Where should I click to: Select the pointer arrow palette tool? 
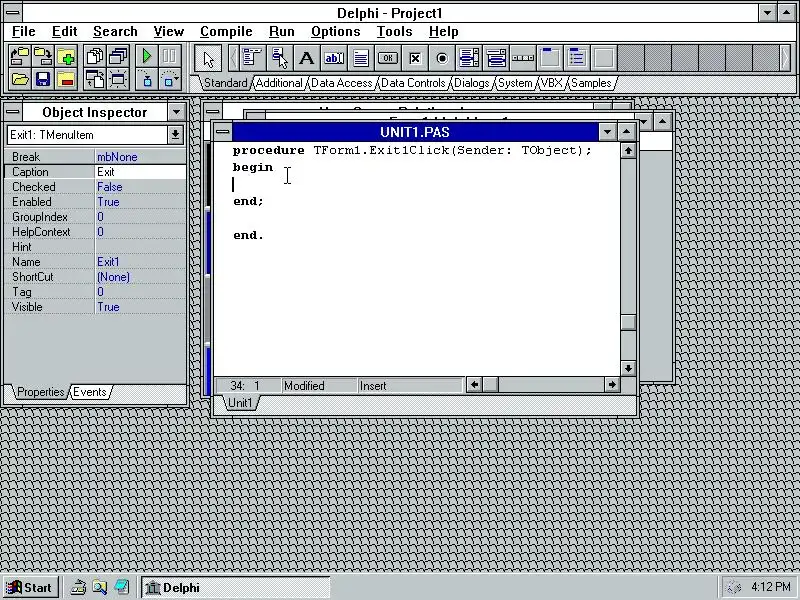[208, 58]
